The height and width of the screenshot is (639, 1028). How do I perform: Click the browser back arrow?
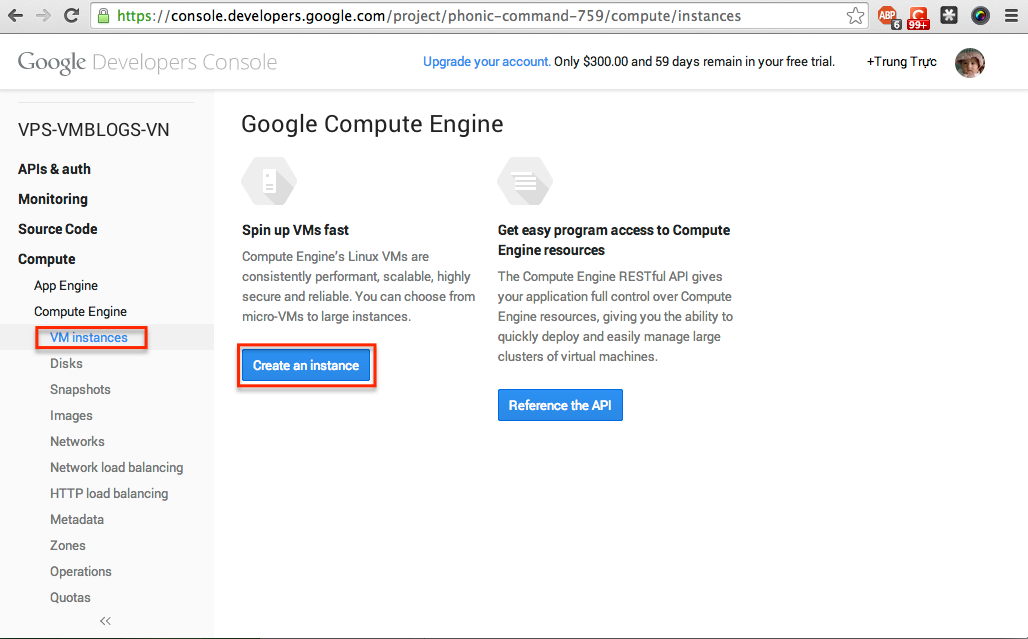coord(15,16)
